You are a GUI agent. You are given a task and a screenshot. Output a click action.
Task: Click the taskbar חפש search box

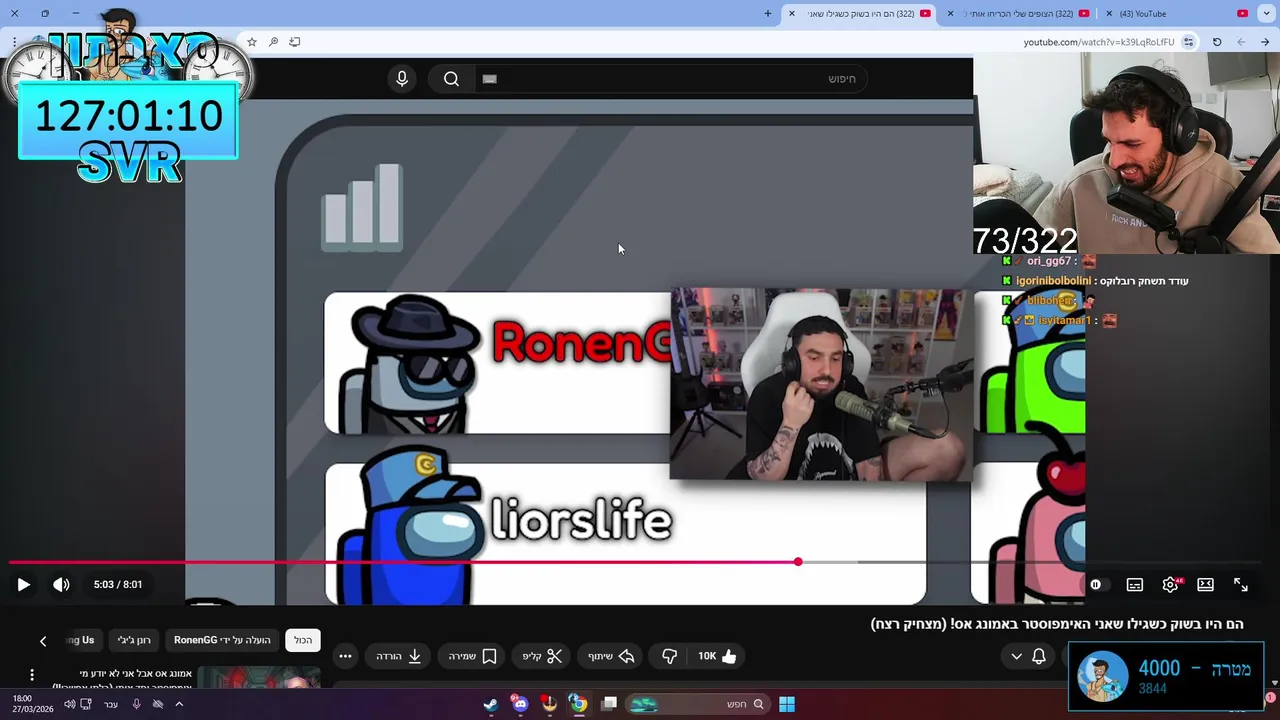699,704
